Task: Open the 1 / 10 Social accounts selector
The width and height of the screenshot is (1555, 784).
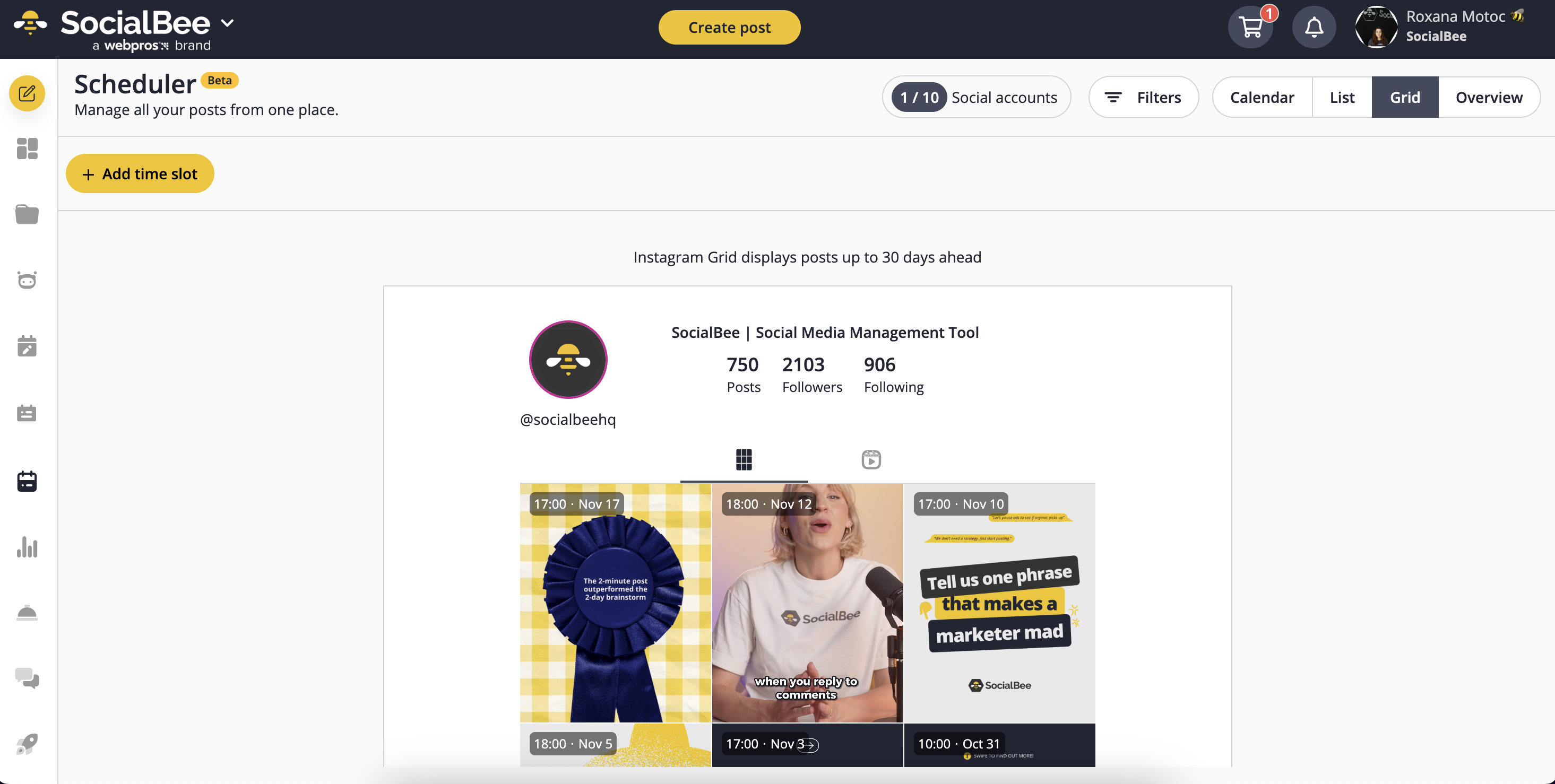Action: coord(976,97)
